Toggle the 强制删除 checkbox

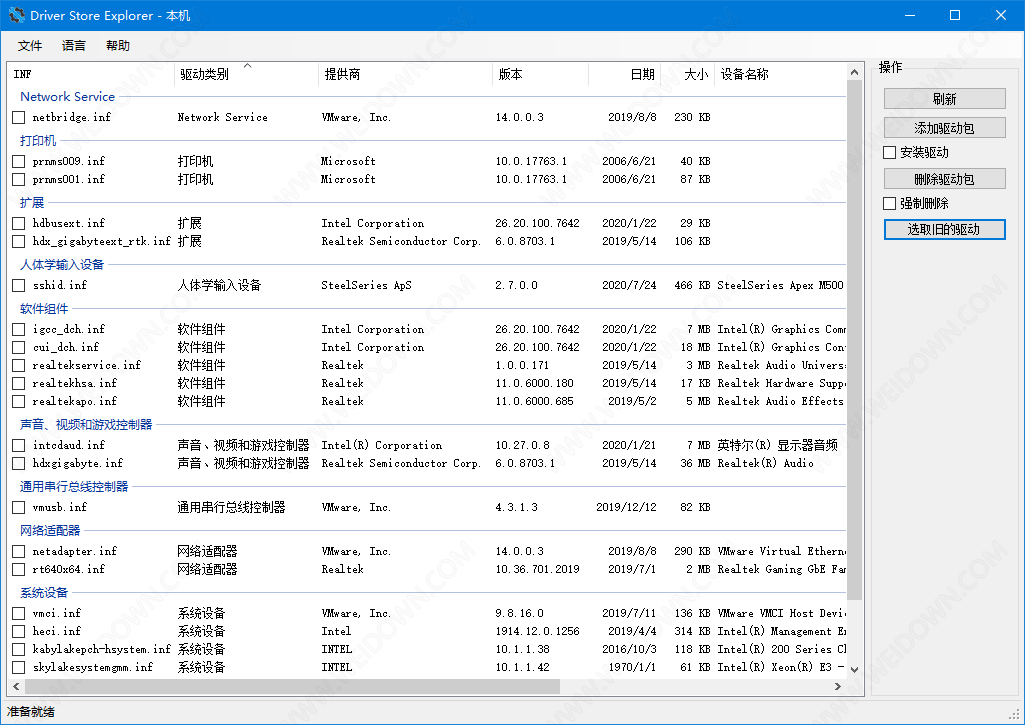pos(890,204)
